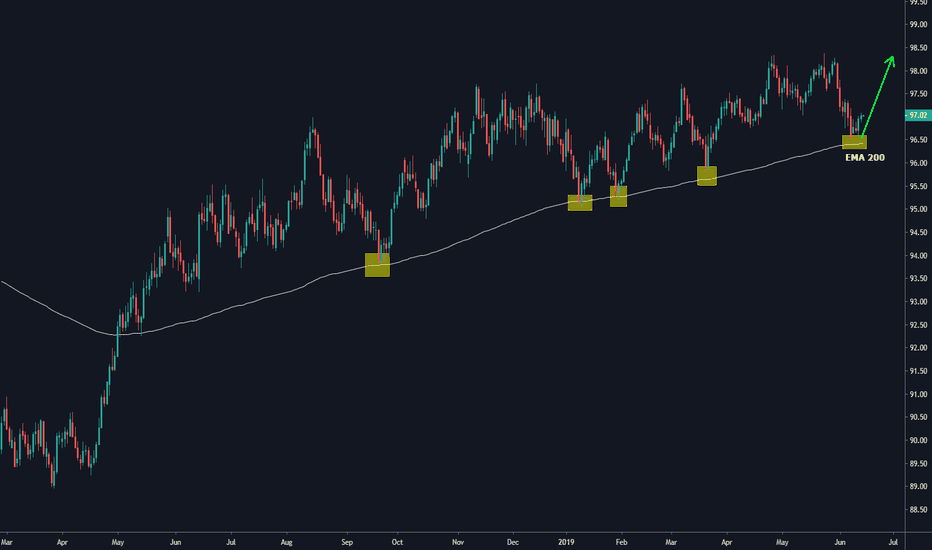Click the 98.50 price axis label
The image size is (932, 550).
918,48
